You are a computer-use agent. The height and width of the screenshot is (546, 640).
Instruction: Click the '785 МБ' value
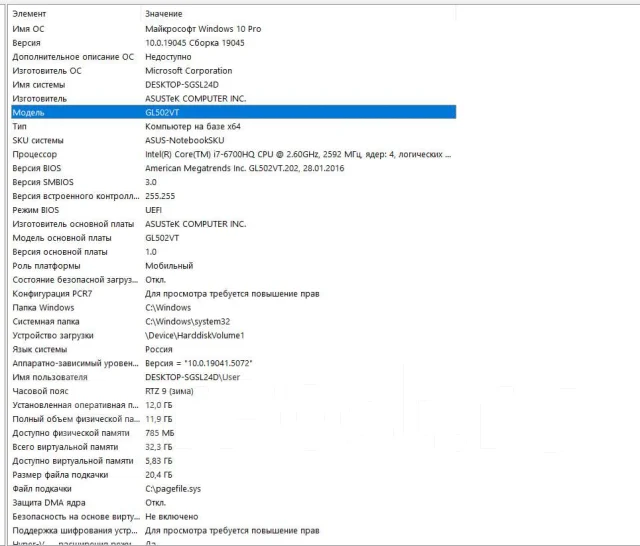click(x=160, y=433)
